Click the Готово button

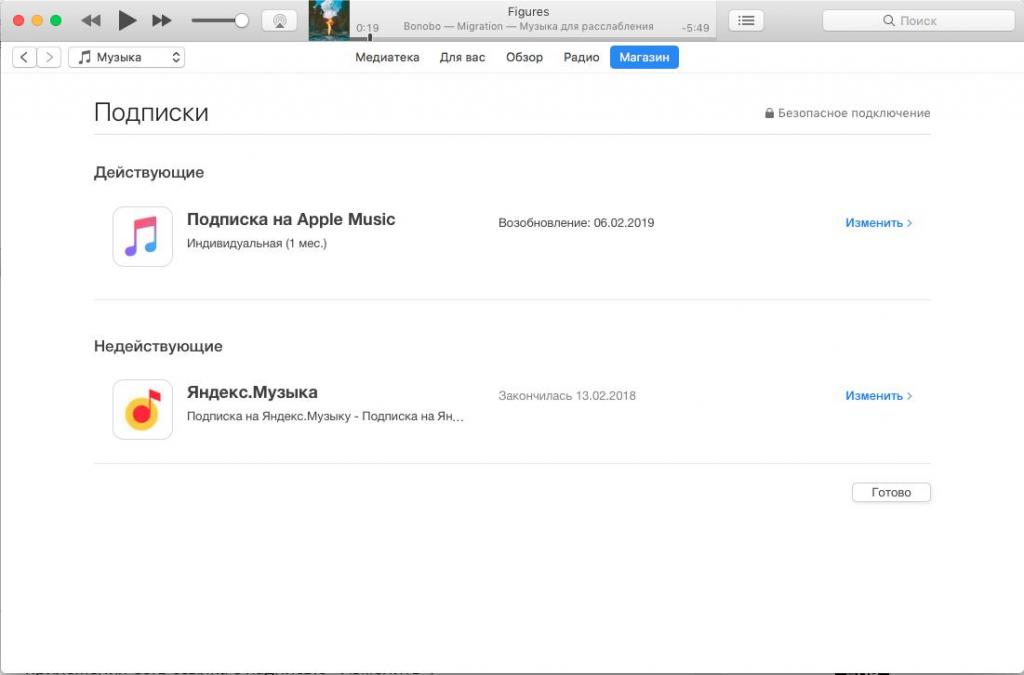coord(891,492)
